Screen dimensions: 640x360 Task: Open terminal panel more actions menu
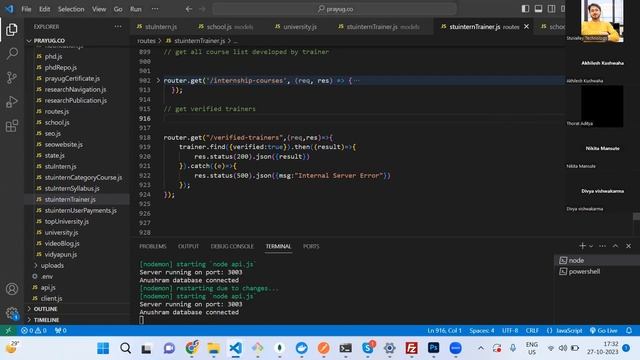coord(602,246)
